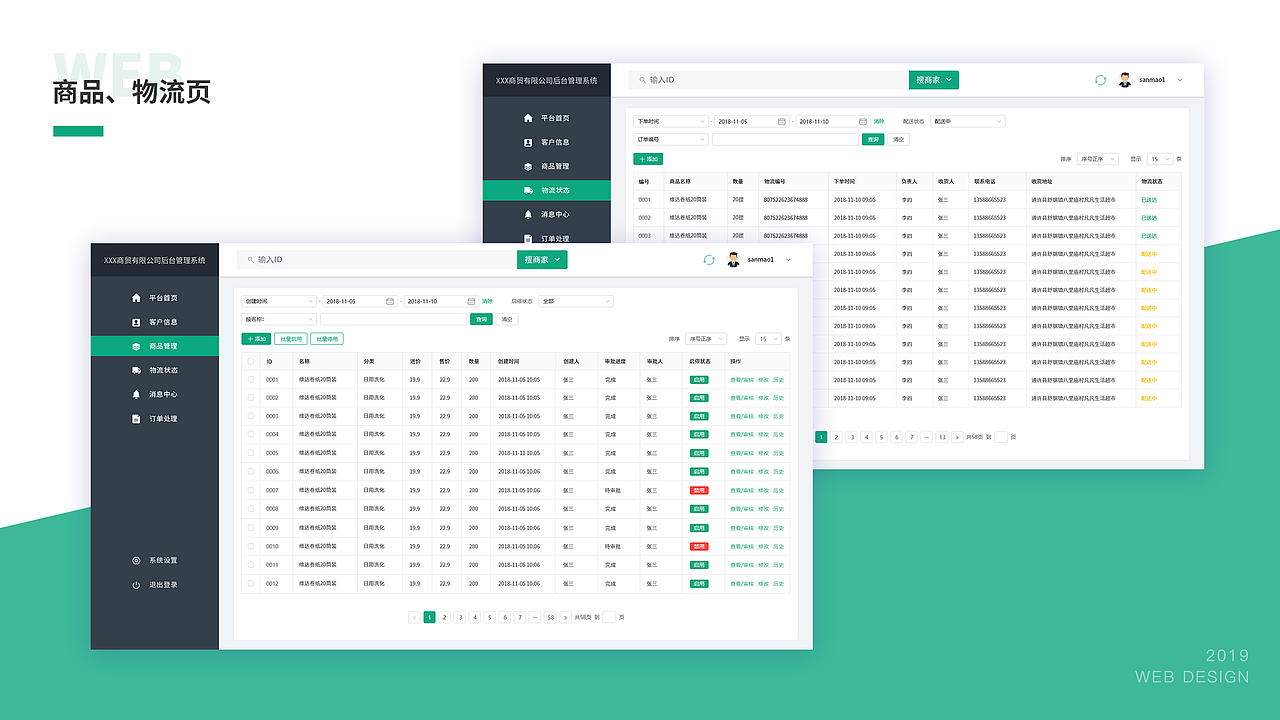Open start date calendar icon in logistics window
Viewport: 1280px width, 720px height.
point(782,121)
